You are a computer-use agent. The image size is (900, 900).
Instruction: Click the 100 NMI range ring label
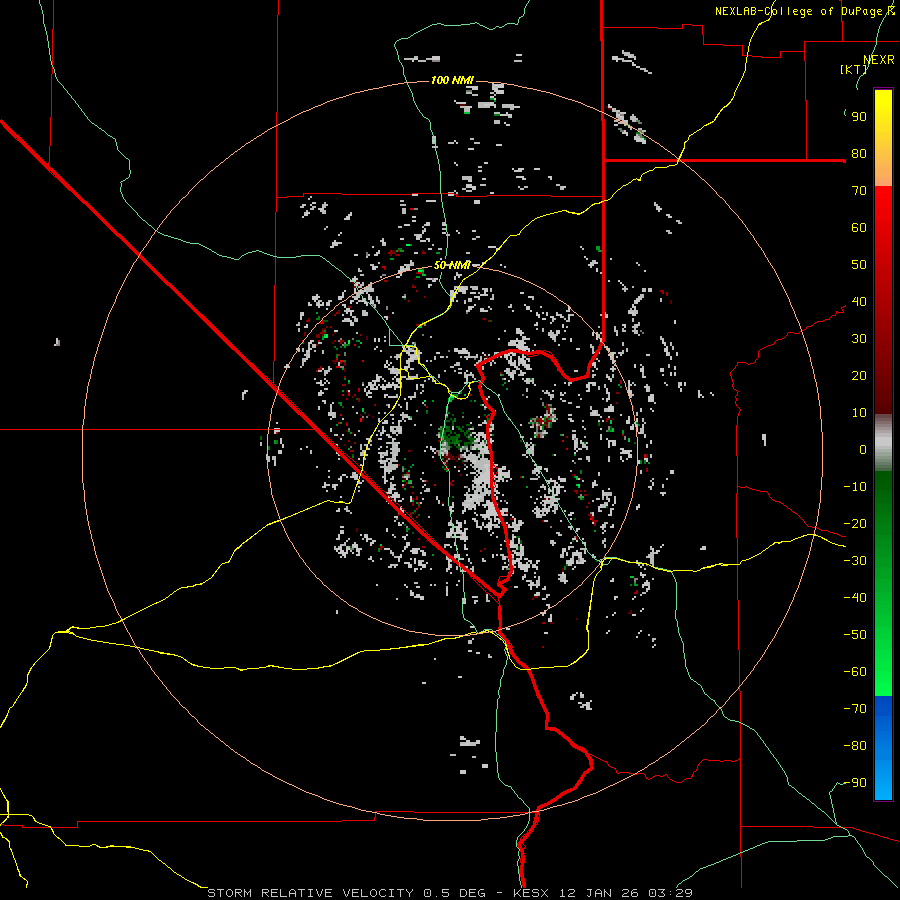coord(452,80)
